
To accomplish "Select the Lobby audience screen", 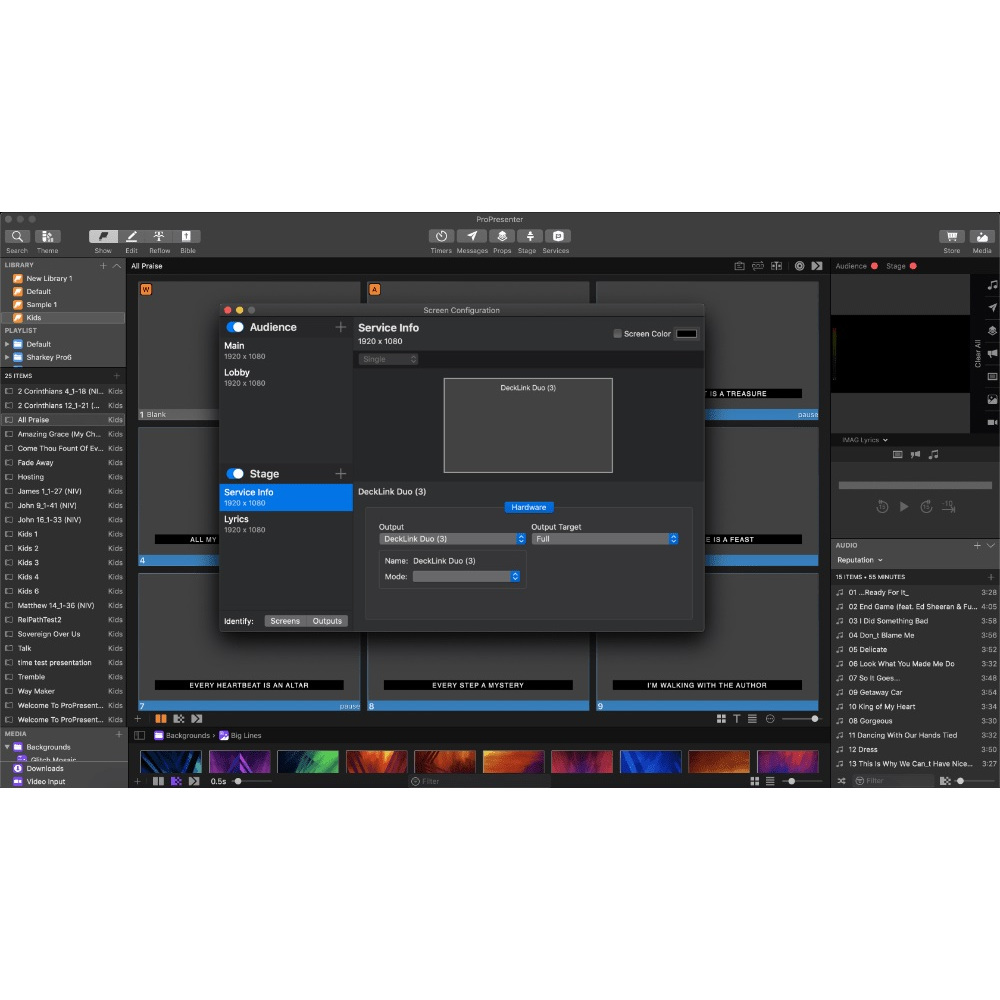I will 286,377.
